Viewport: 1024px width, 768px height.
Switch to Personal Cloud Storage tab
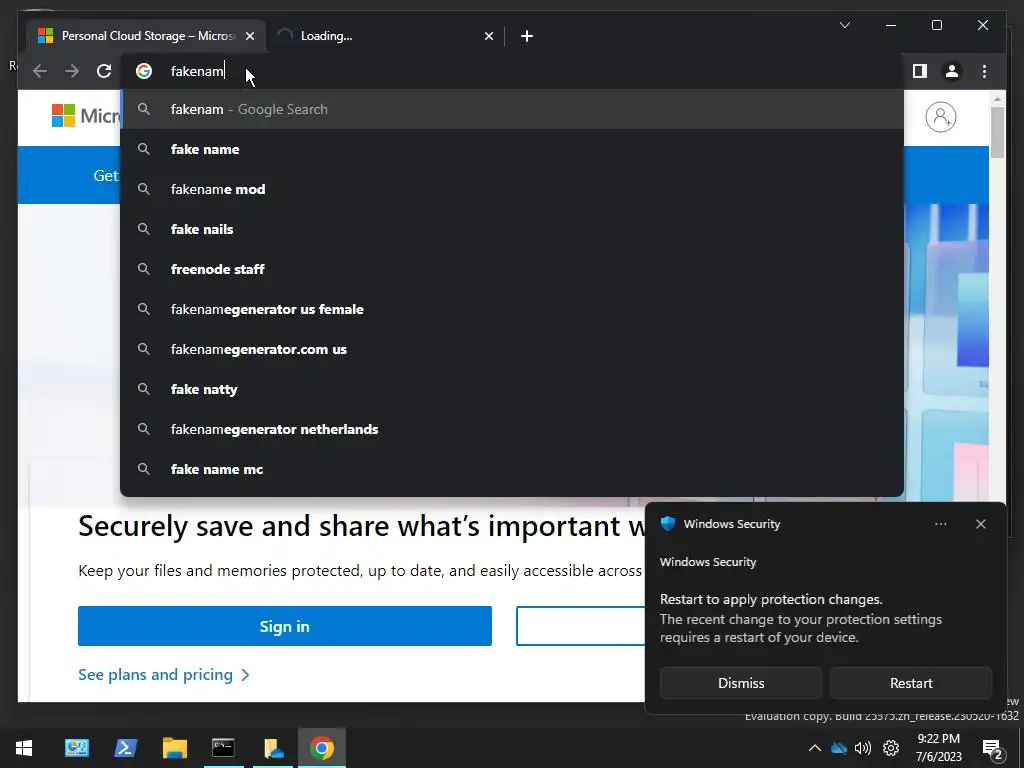[x=146, y=36]
